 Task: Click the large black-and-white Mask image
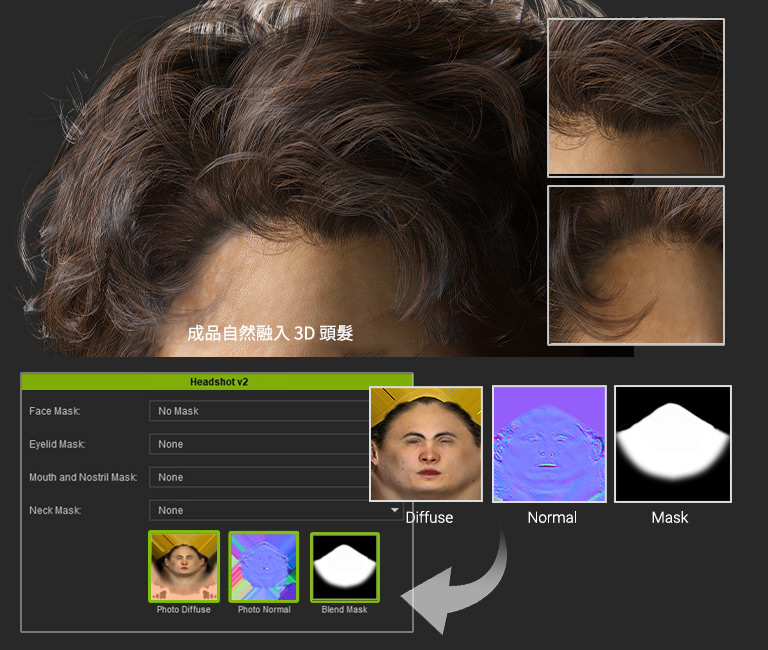click(672, 443)
